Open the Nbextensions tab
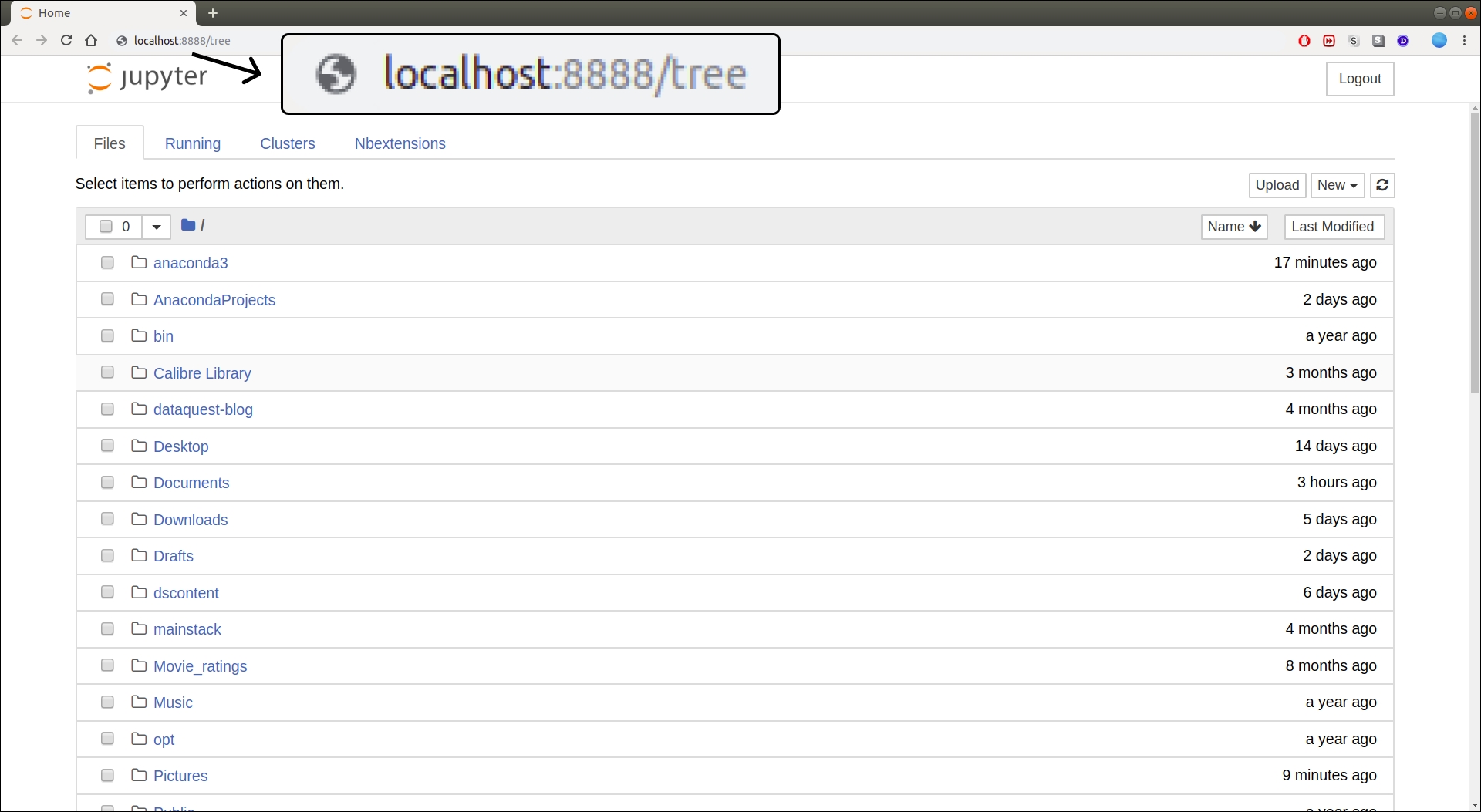 [400, 143]
